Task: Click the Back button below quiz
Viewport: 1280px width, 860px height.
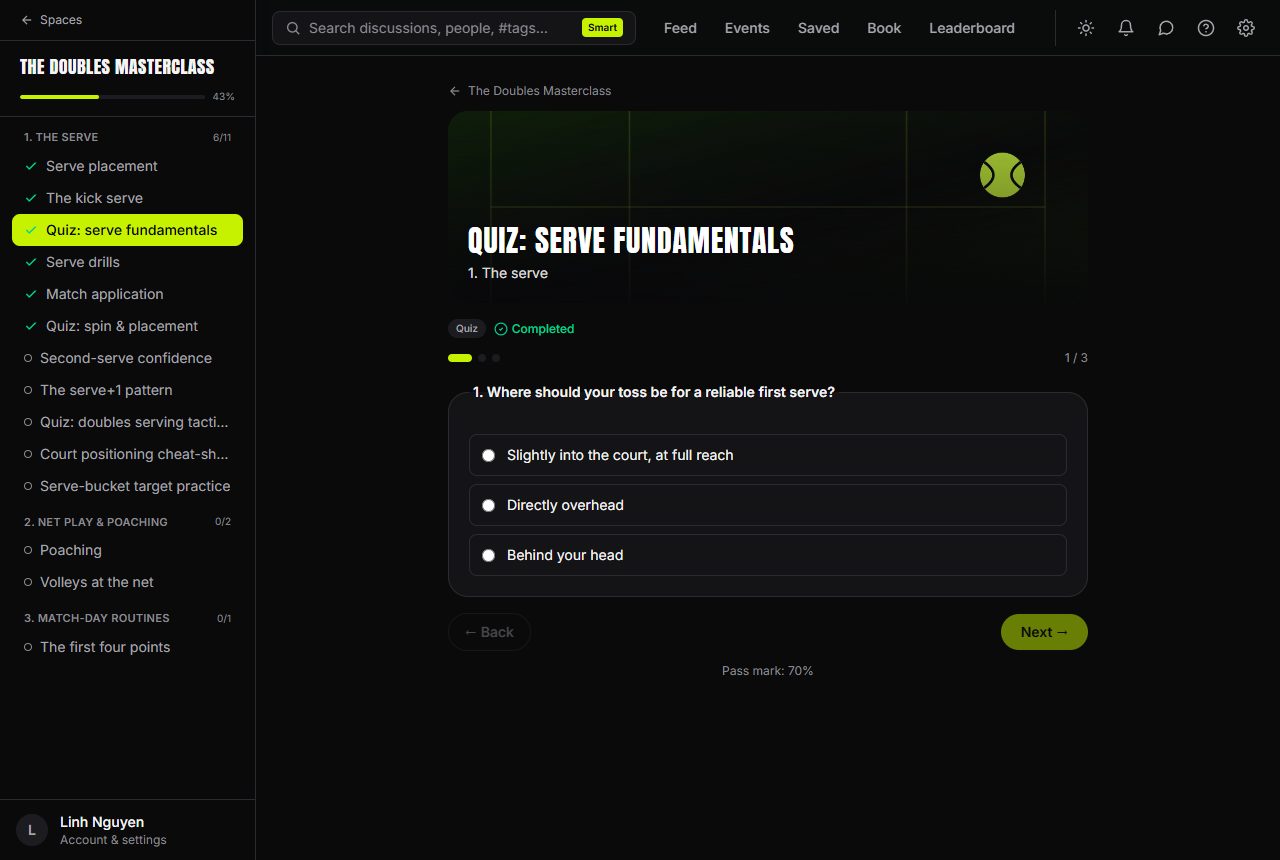Action: pyautogui.click(x=489, y=632)
